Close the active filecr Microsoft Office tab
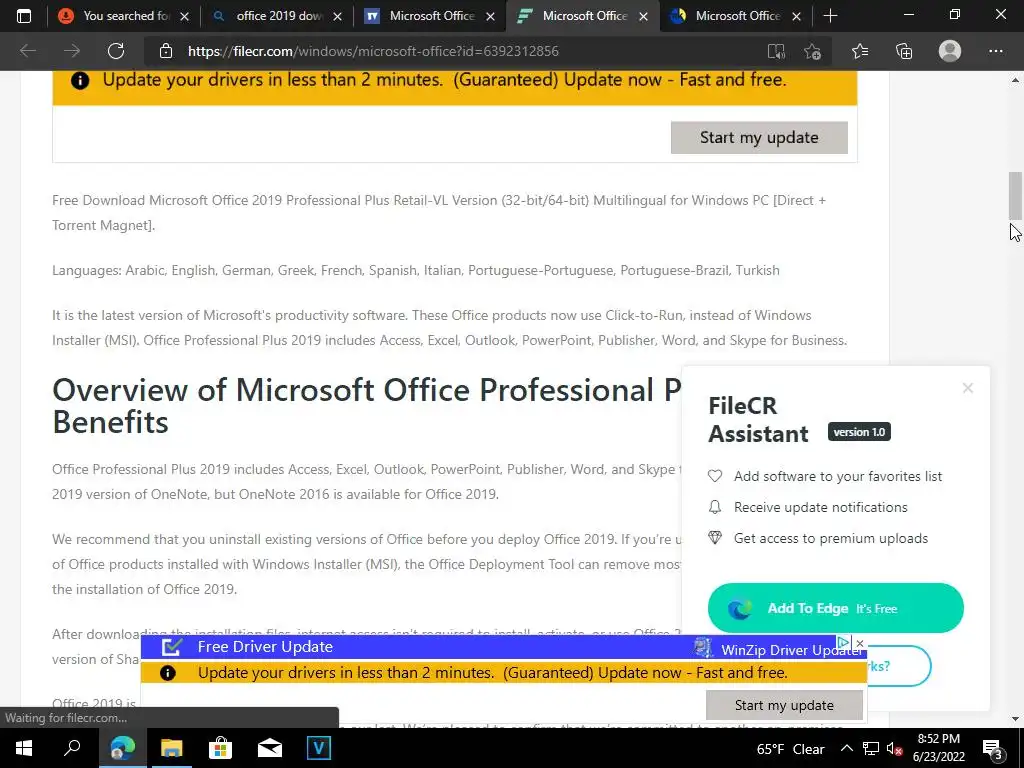The width and height of the screenshot is (1024, 768). click(643, 16)
